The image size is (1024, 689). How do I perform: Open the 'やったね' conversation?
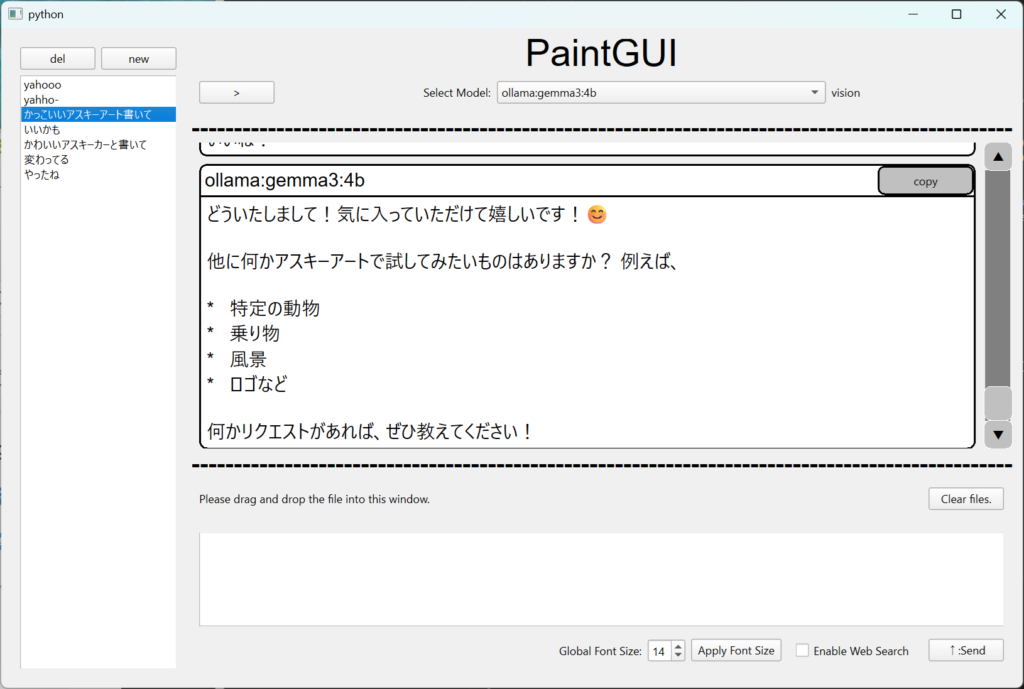(x=42, y=175)
